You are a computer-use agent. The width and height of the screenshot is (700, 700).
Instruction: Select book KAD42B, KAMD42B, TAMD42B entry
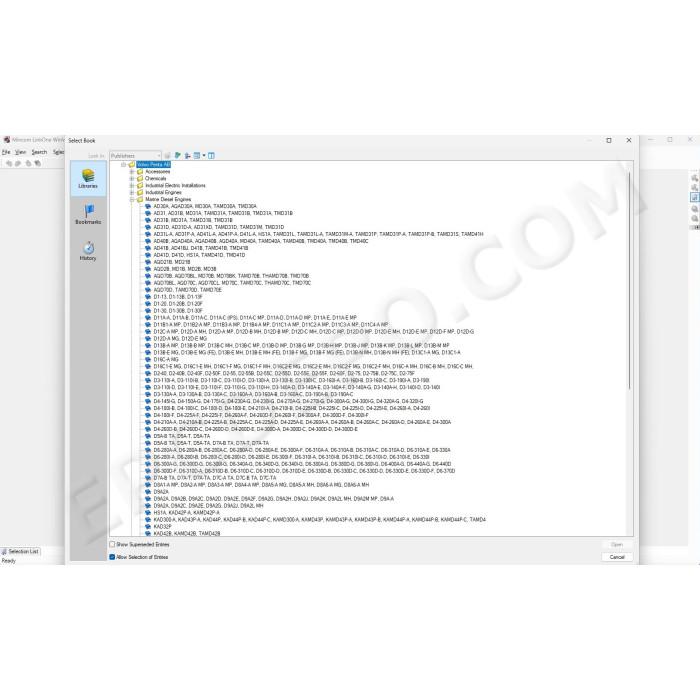coord(187,533)
